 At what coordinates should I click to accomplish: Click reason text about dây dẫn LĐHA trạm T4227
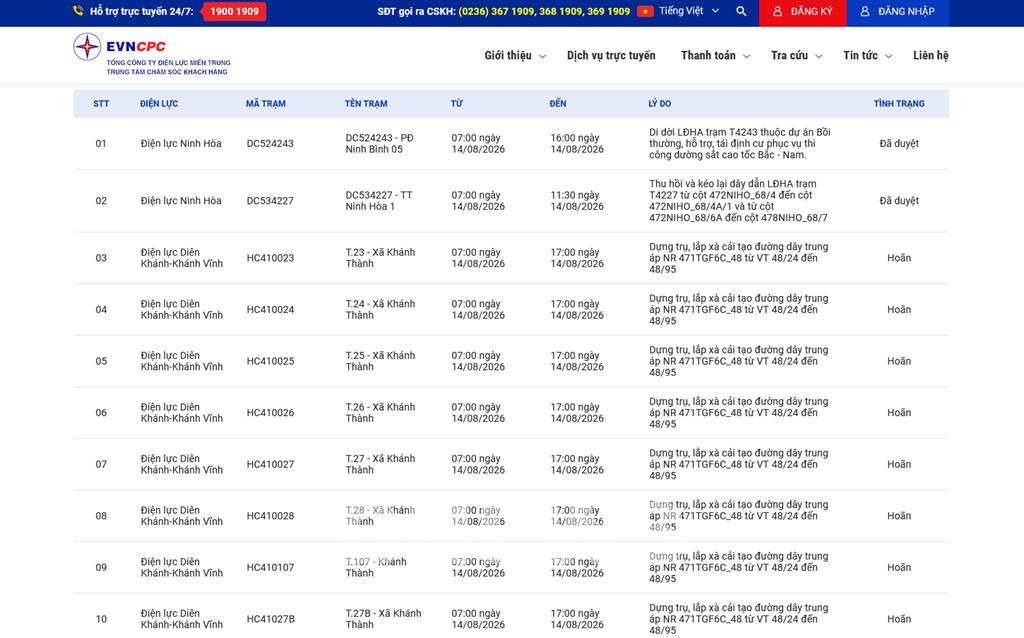pyautogui.click(x=738, y=200)
